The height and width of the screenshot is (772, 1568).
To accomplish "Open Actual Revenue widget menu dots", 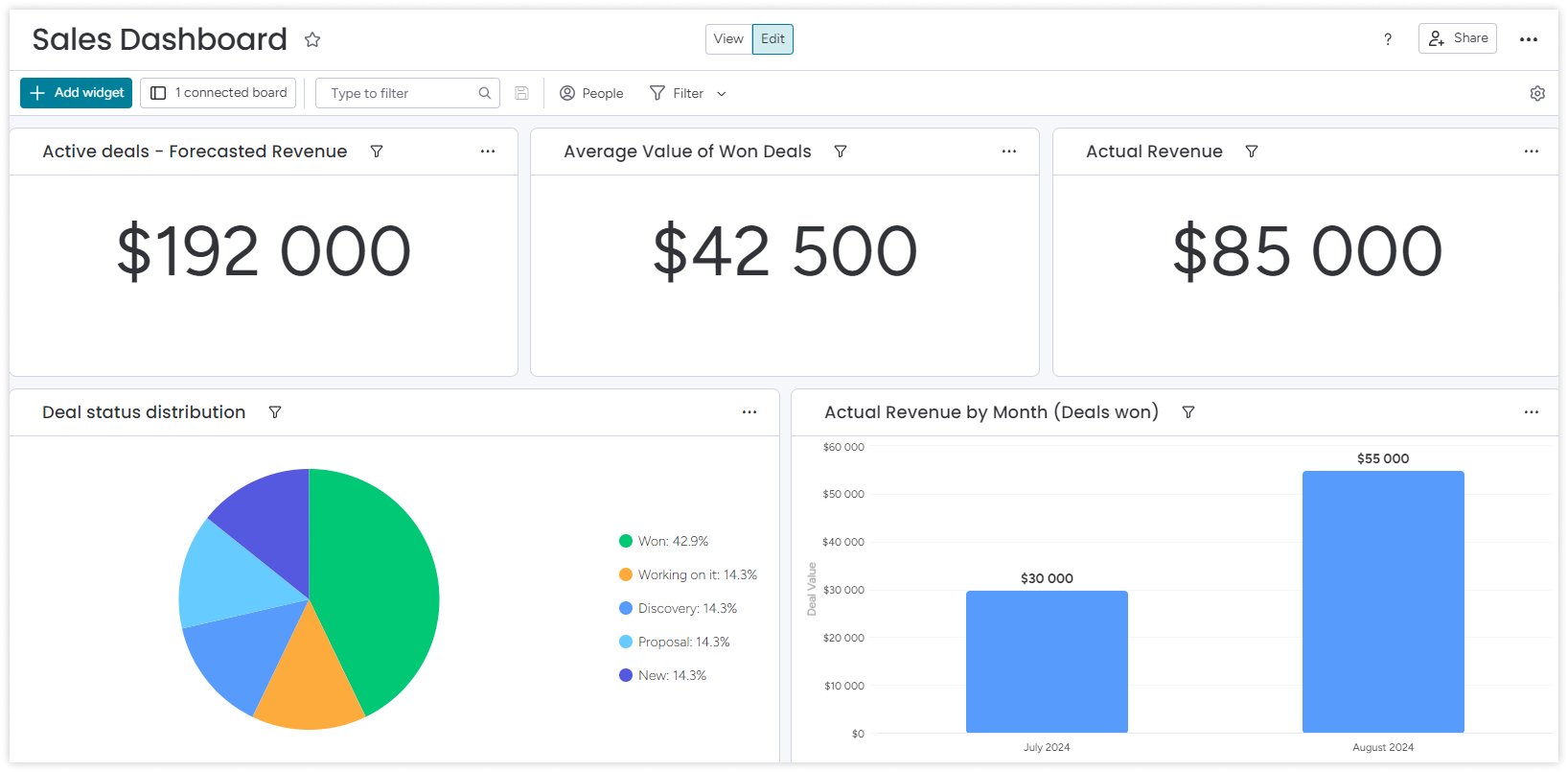I will (x=1532, y=152).
